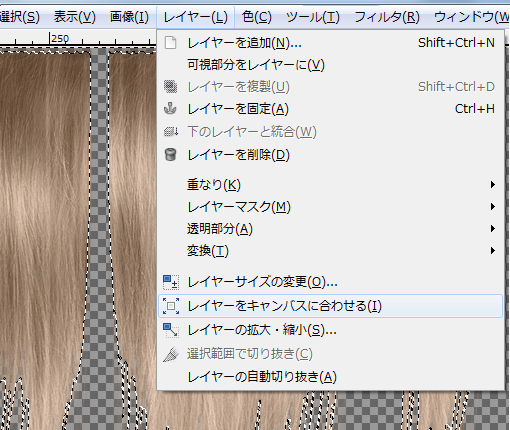This screenshot has height=430, width=510.
Task: Click the delete layer trash icon
Action: pyautogui.click(x=170, y=155)
